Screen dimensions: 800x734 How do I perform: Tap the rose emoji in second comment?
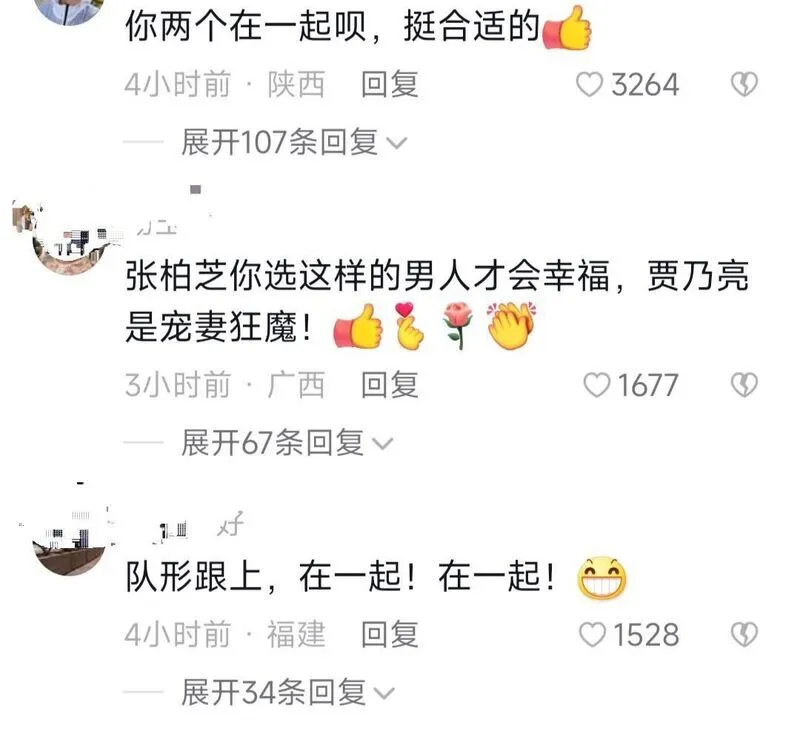click(458, 326)
